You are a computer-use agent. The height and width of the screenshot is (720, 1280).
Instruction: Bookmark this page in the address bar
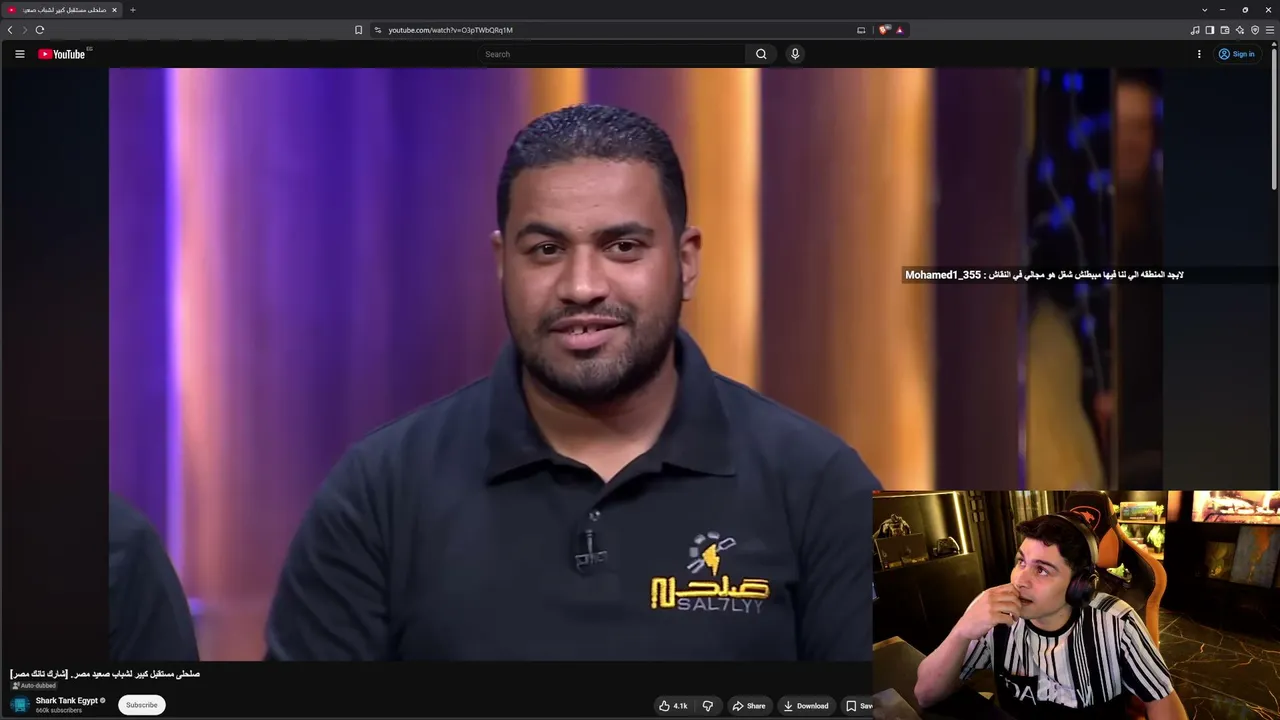[x=358, y=30]
